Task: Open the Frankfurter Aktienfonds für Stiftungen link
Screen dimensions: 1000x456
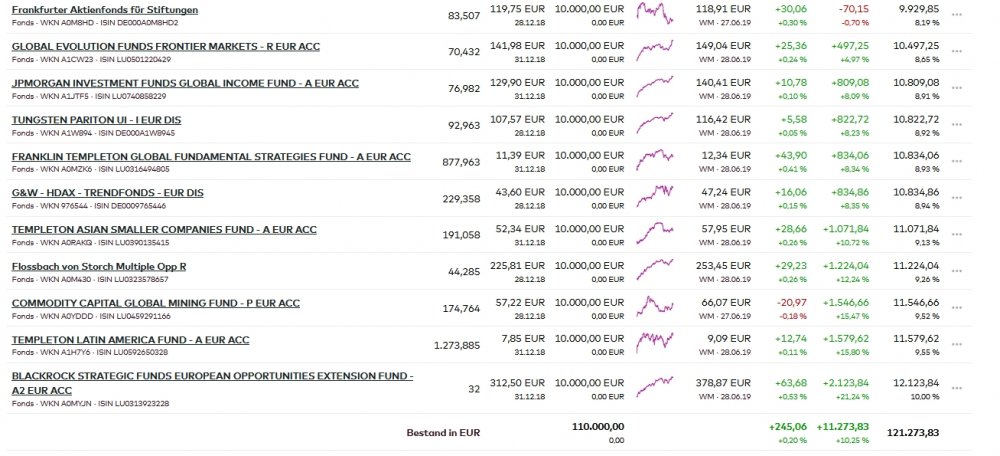Action: tap(105, 10)
